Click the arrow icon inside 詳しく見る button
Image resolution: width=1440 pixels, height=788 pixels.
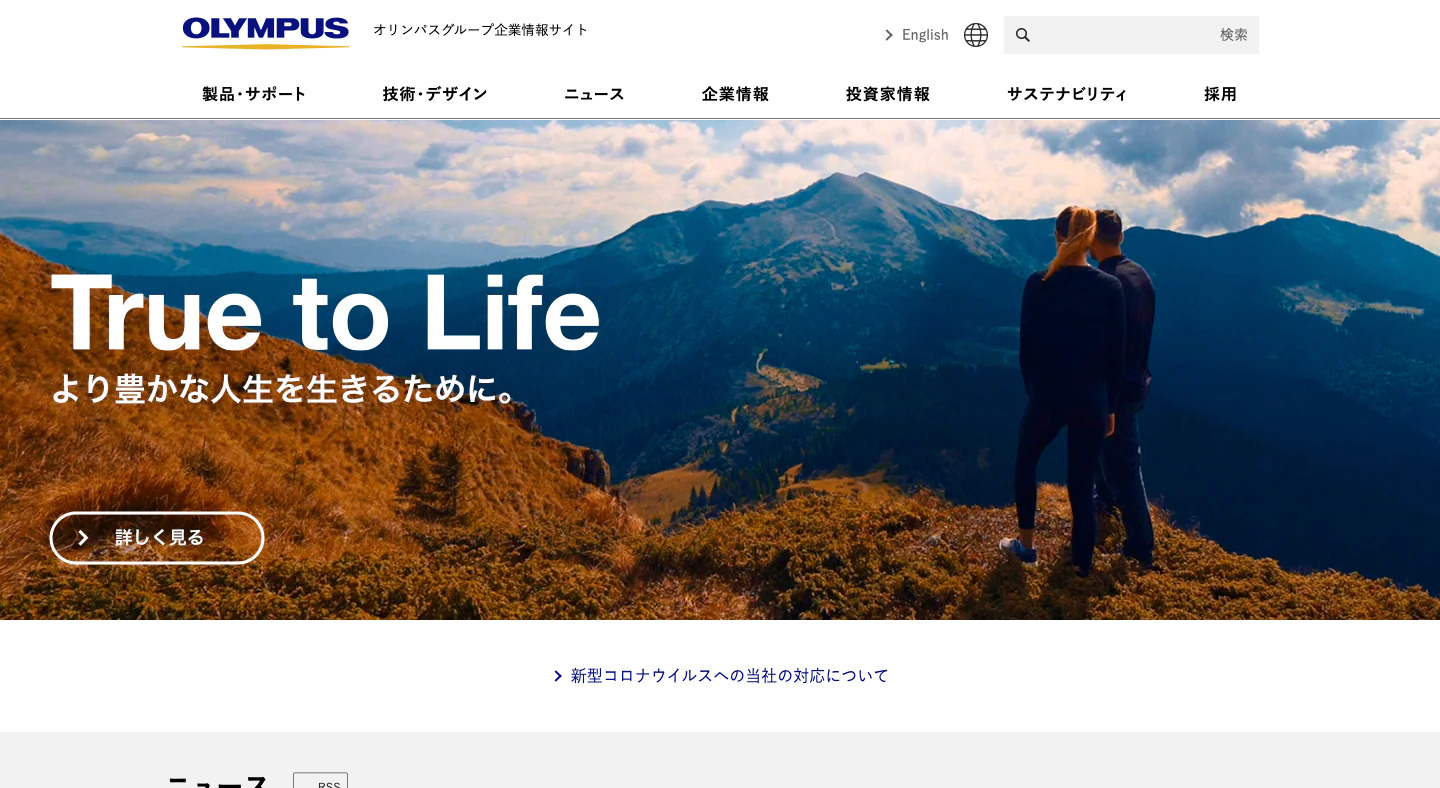tap(83, 537)
